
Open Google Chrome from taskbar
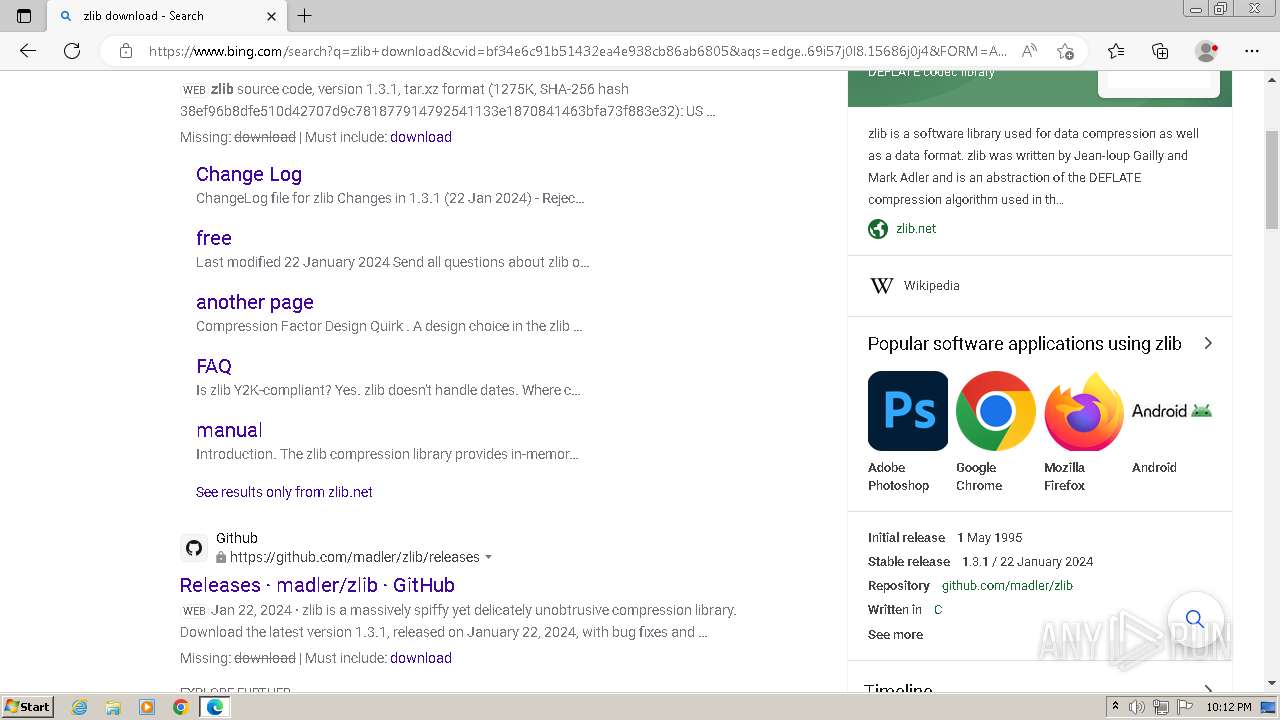(x=180, y=707)
